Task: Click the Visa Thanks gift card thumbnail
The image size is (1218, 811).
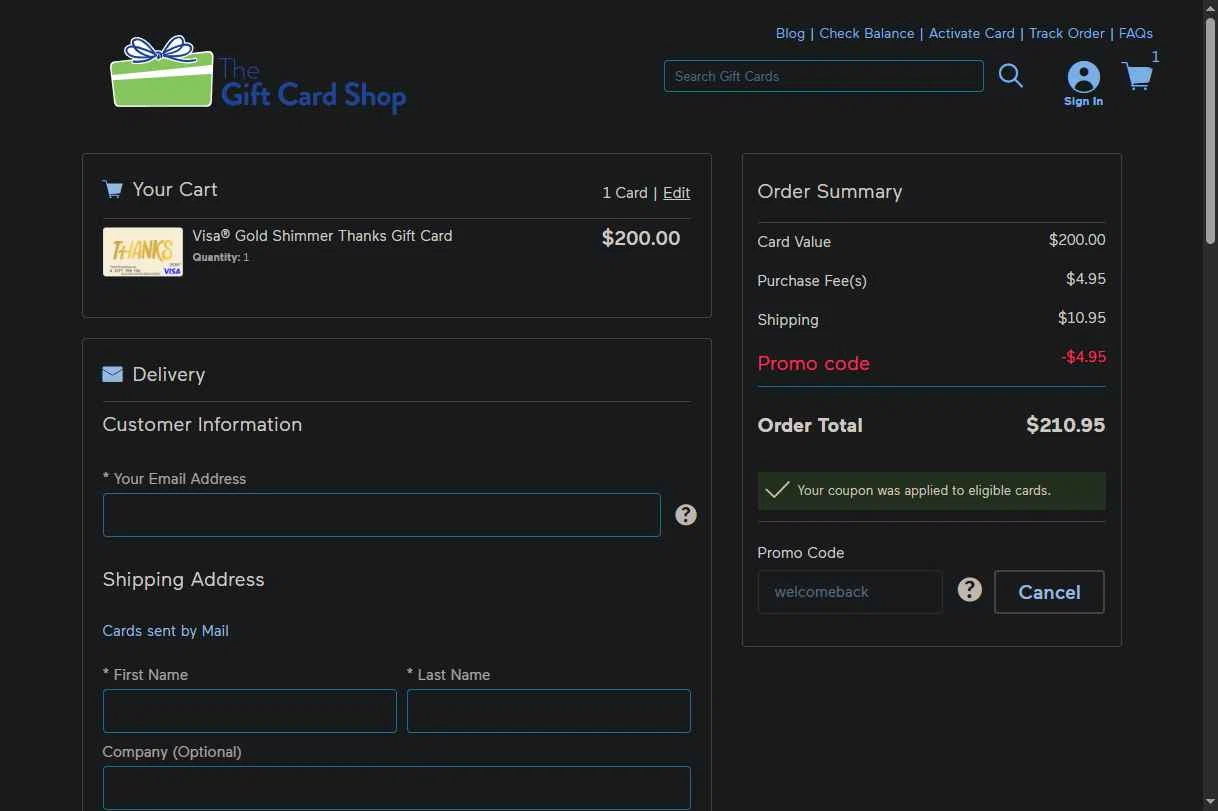Action: [x=143, y=252]
